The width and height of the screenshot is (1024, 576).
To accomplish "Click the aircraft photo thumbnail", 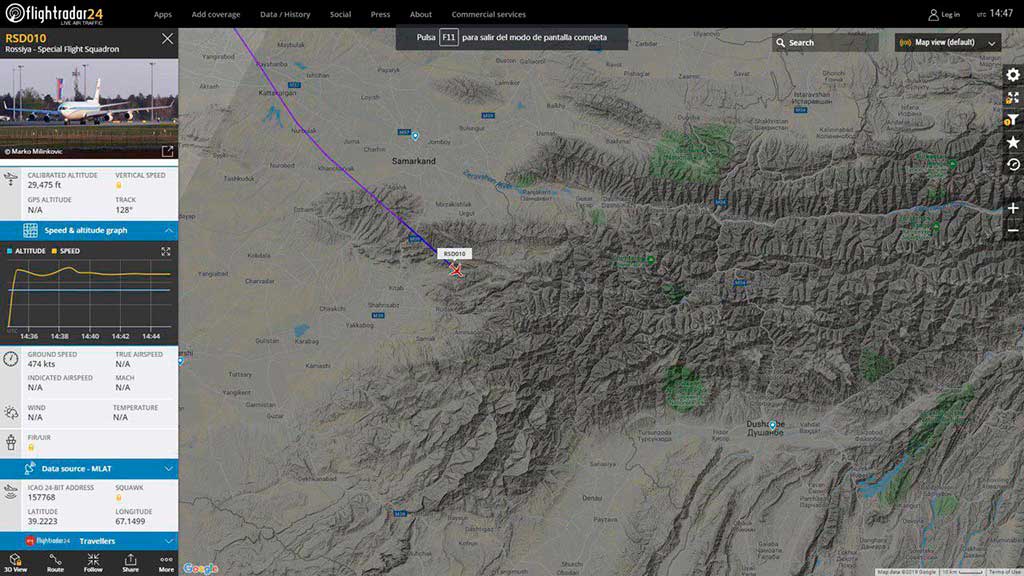I will pos(89,108).
